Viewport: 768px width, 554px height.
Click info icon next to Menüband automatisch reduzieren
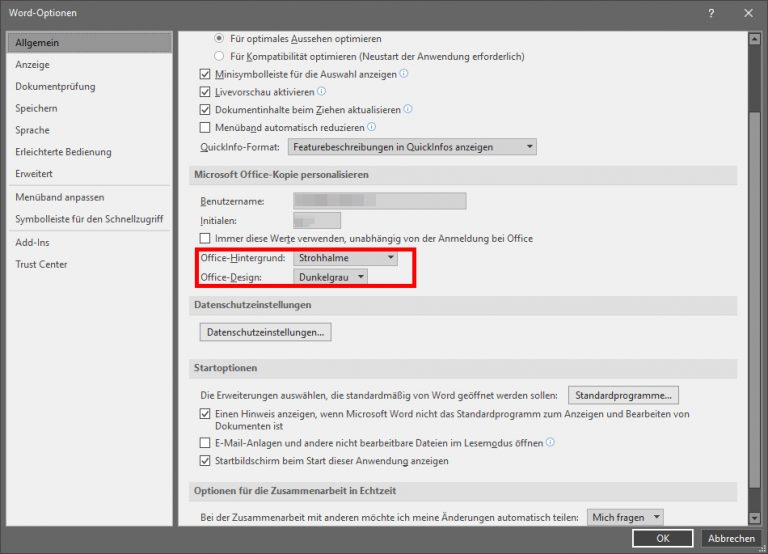coord(371,128)
